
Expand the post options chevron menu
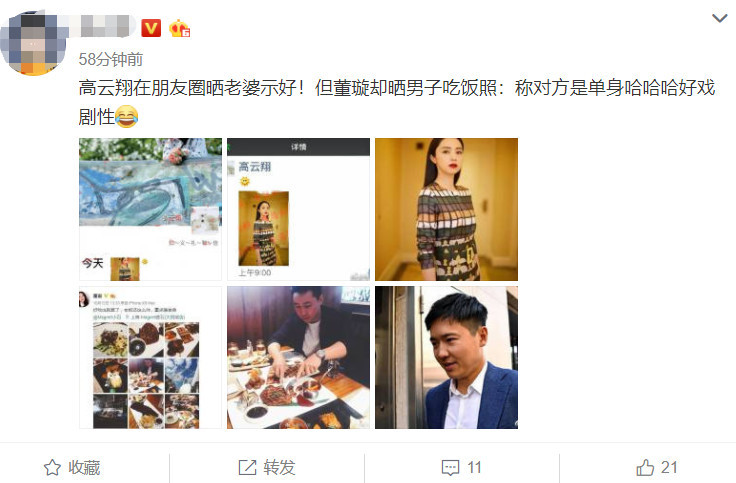(719, 18)
